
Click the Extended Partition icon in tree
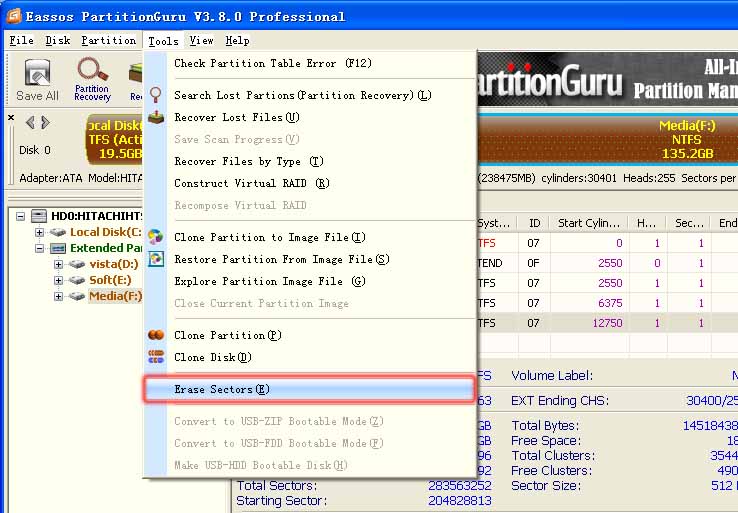[58, 248]
